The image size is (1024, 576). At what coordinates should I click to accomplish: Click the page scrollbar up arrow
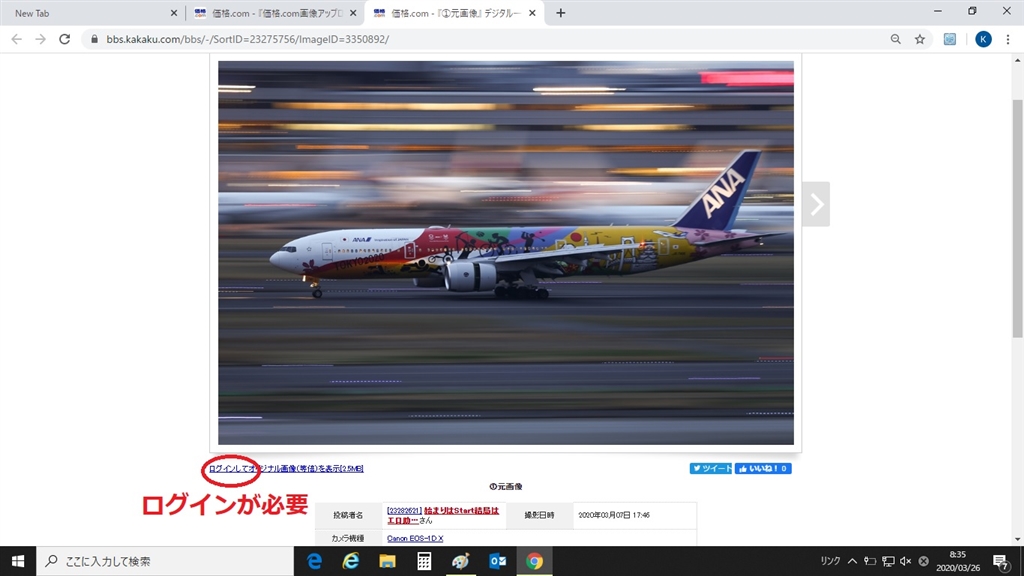[x=1017, y=60]
